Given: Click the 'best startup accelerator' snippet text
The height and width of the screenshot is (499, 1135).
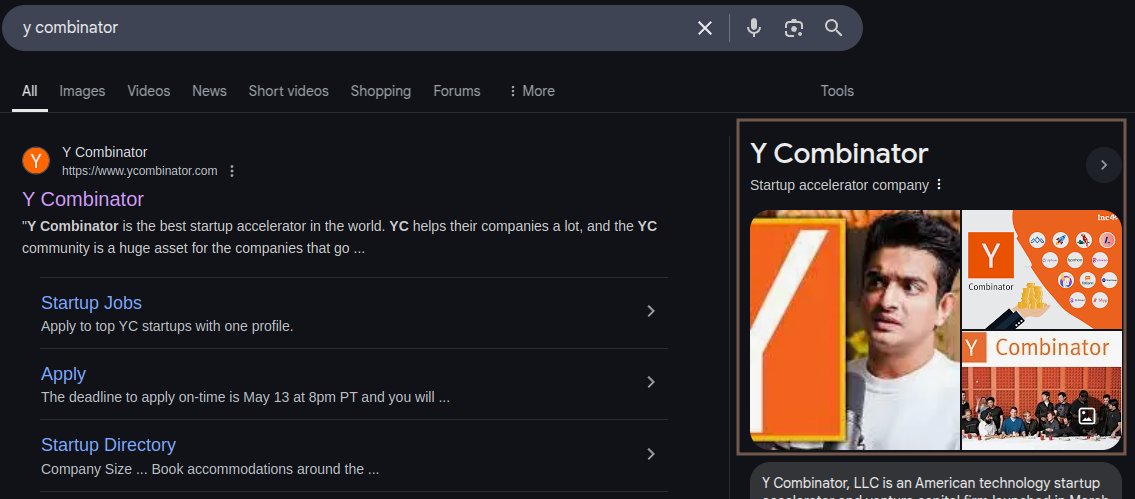Looking at the screenshot, I should 339,238.
